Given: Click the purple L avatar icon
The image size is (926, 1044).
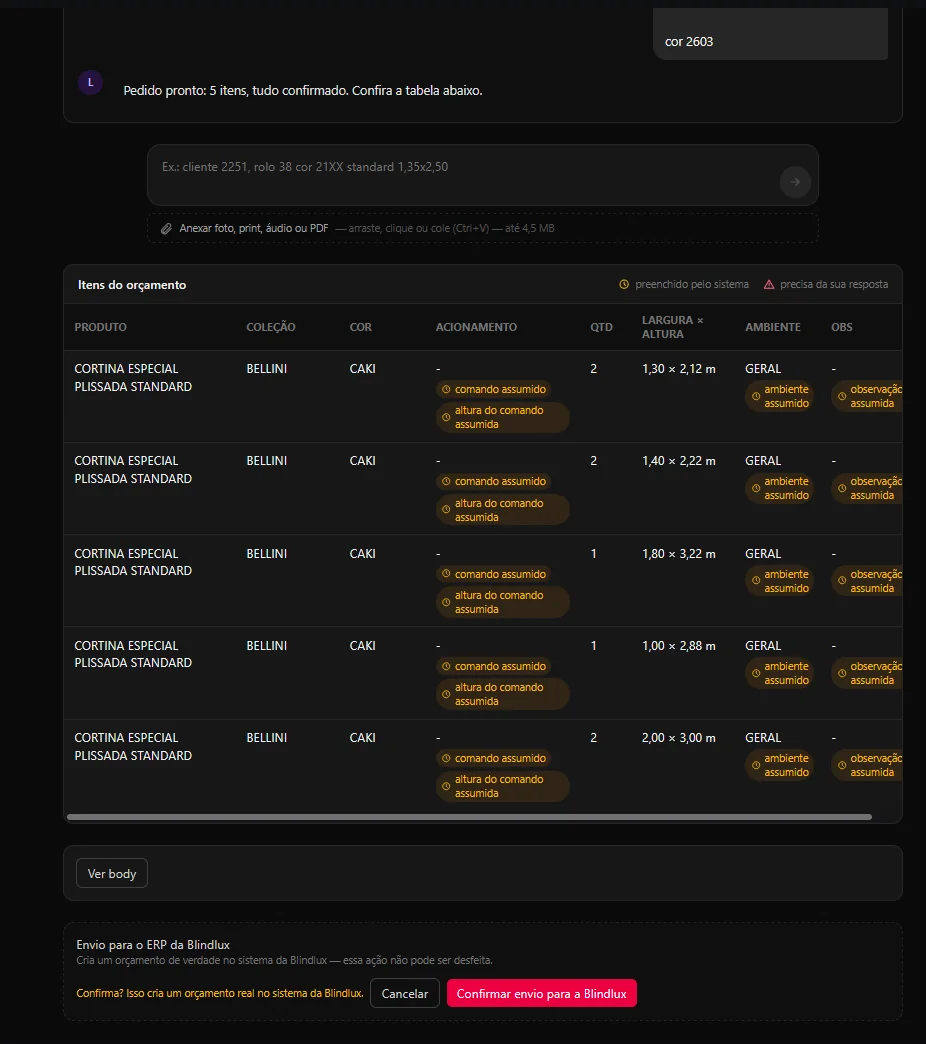Looking at the screenshot, I should (x=91, y=83).
